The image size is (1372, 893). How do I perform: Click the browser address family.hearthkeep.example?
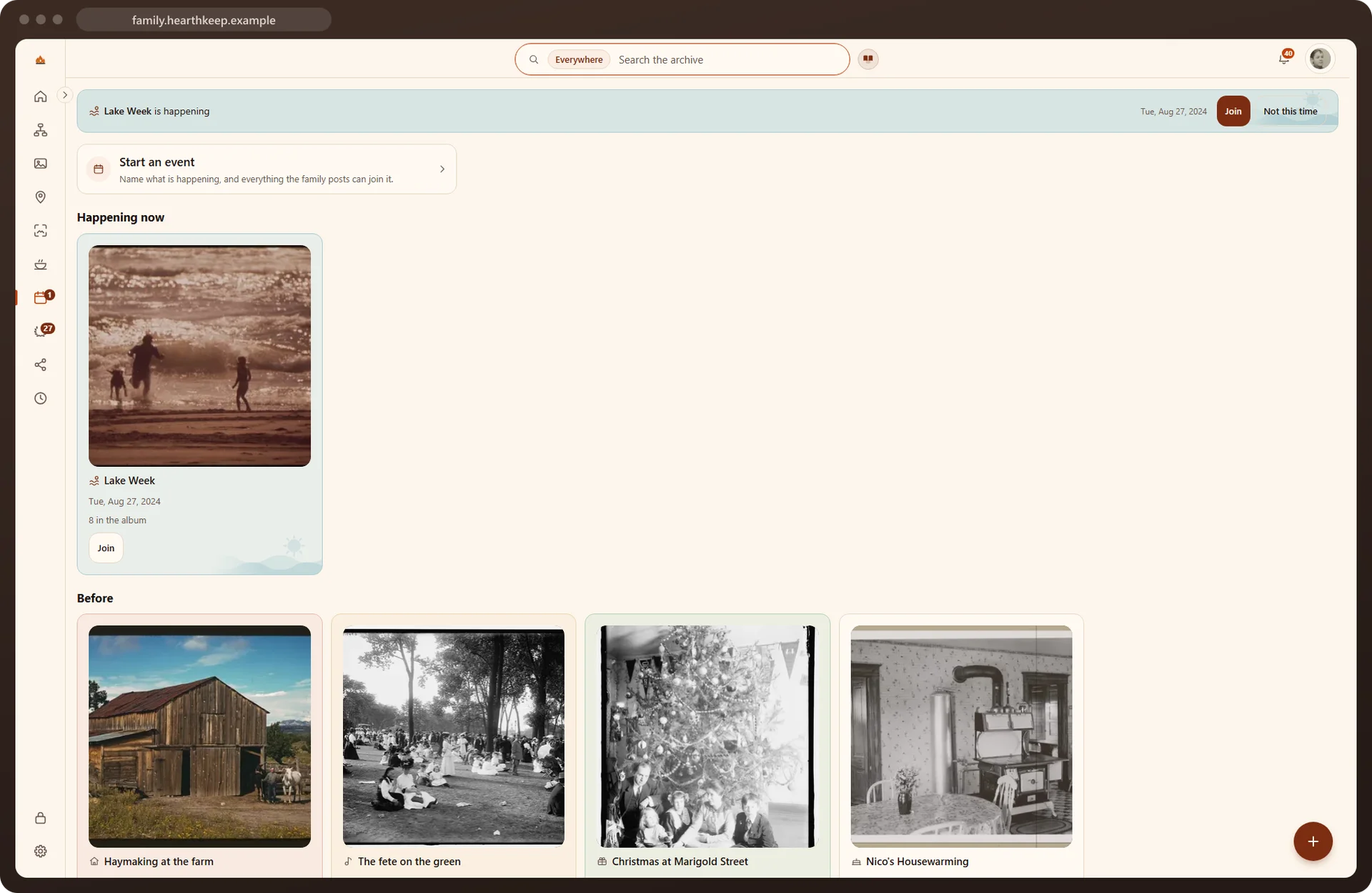(x=204, y=20)
